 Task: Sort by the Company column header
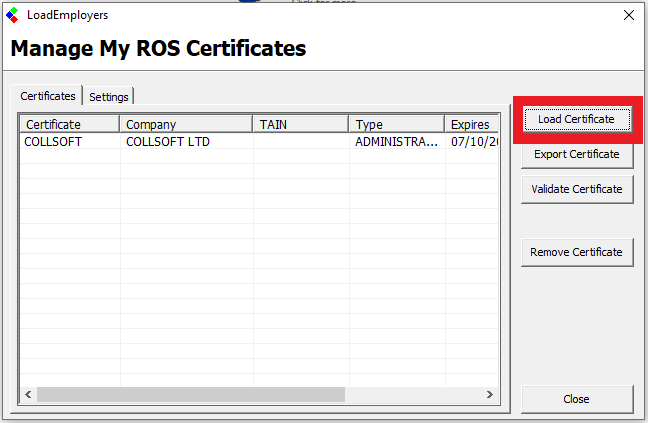pos(186,124)
